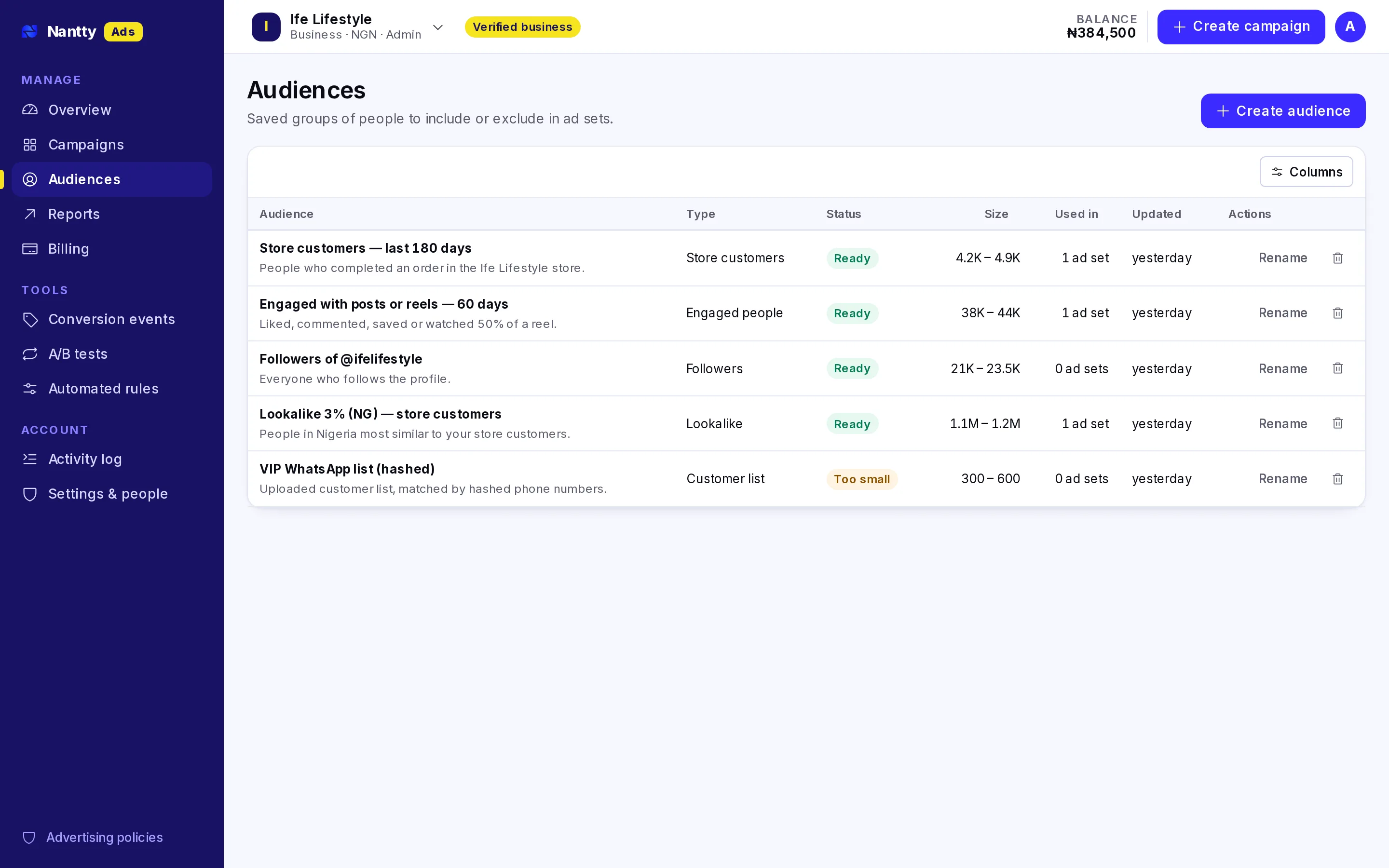The image size is (1389, 868).
Task: Rename the Store customers audience
Action: point(1283,258)
